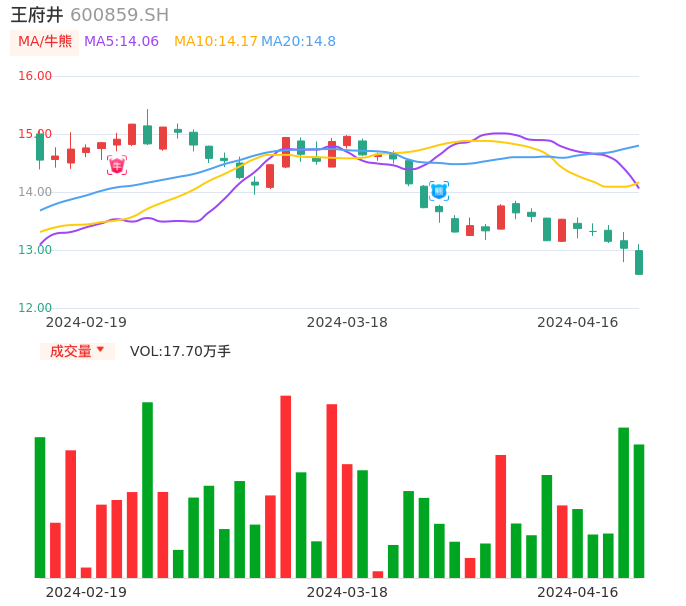Select the 成交量 volume indicator label
Viewport: 686px width, 606px height.
pos(70,351)
